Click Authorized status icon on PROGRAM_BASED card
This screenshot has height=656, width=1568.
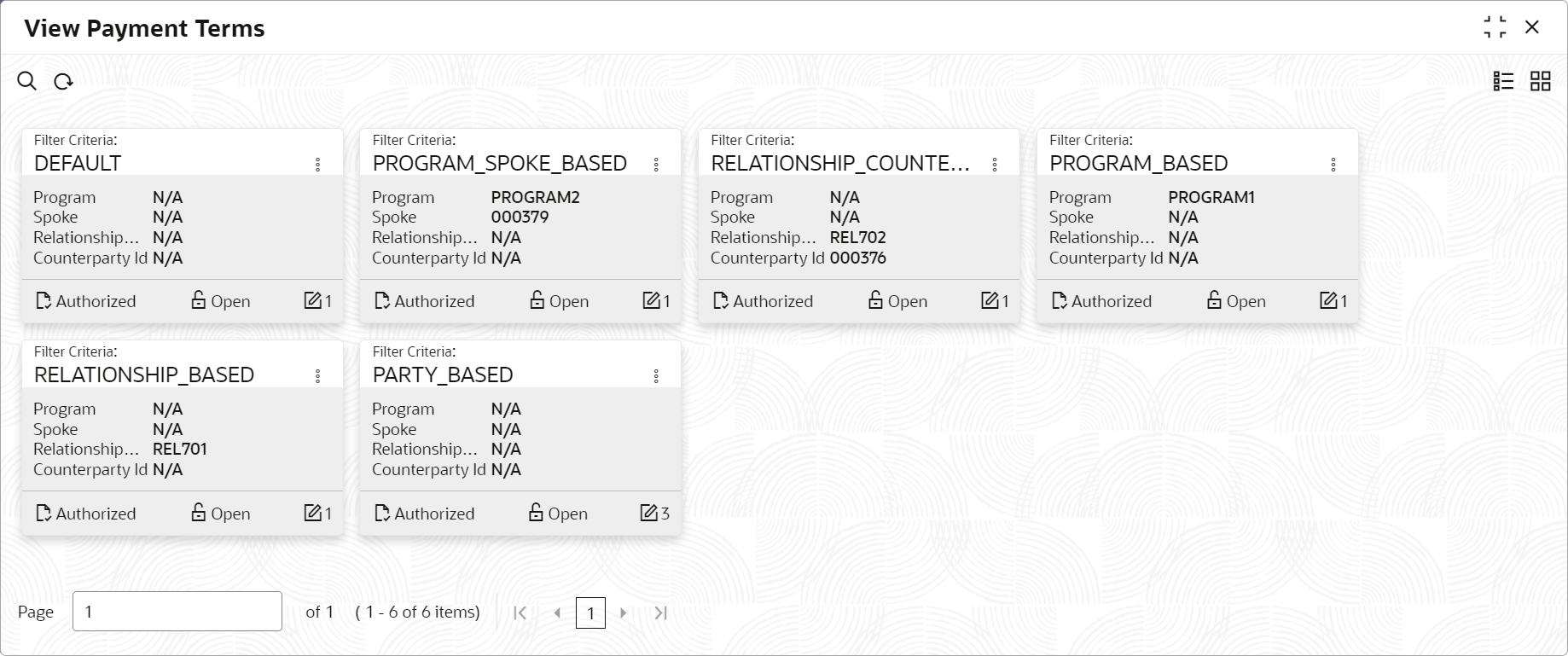[x=1060, y=301]
